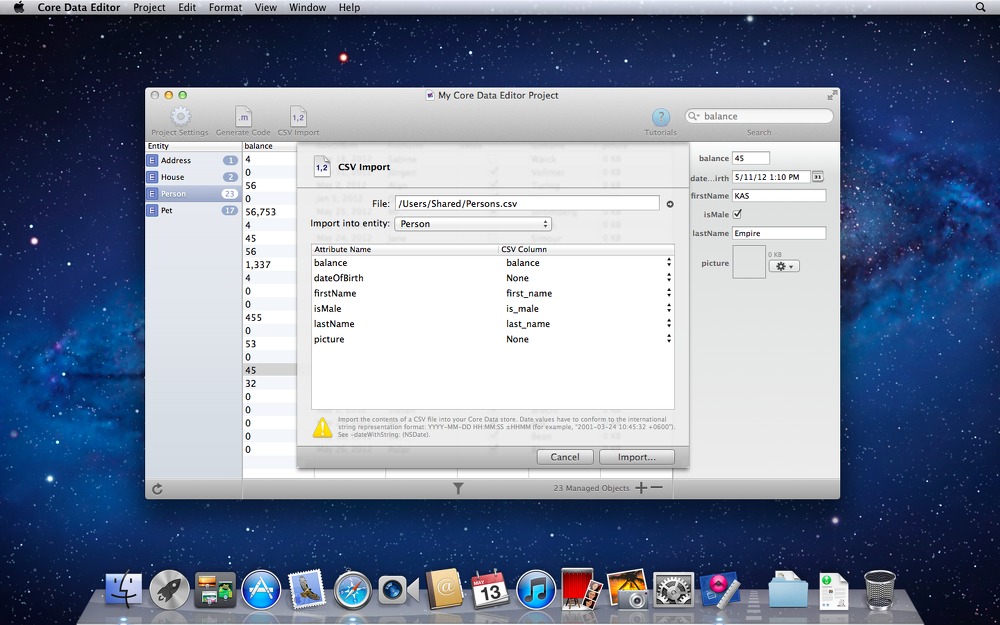The height and width of the screenshot is (625, 1000).
Task: Select the Address entity
Action: click(193, 160)
